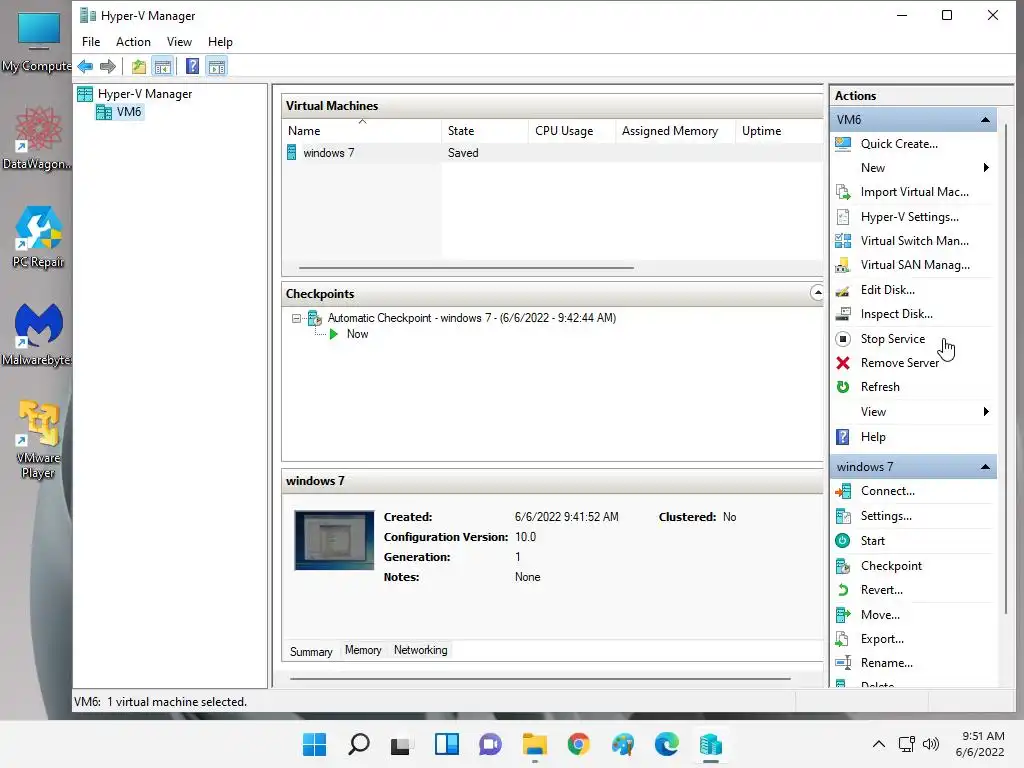The image size is (1024, 768).
Task: Open Microsoft Edge from taskbar
Action: pos(667,744)
